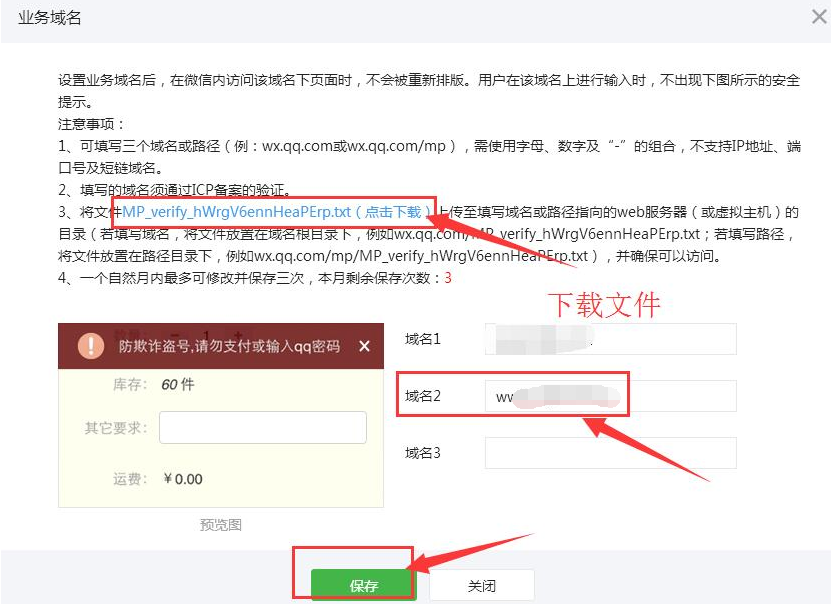This screenshot has width=831, height=604.
Task: Click the 预览图 caption below the preview
Action: click(x=220, y=524)
